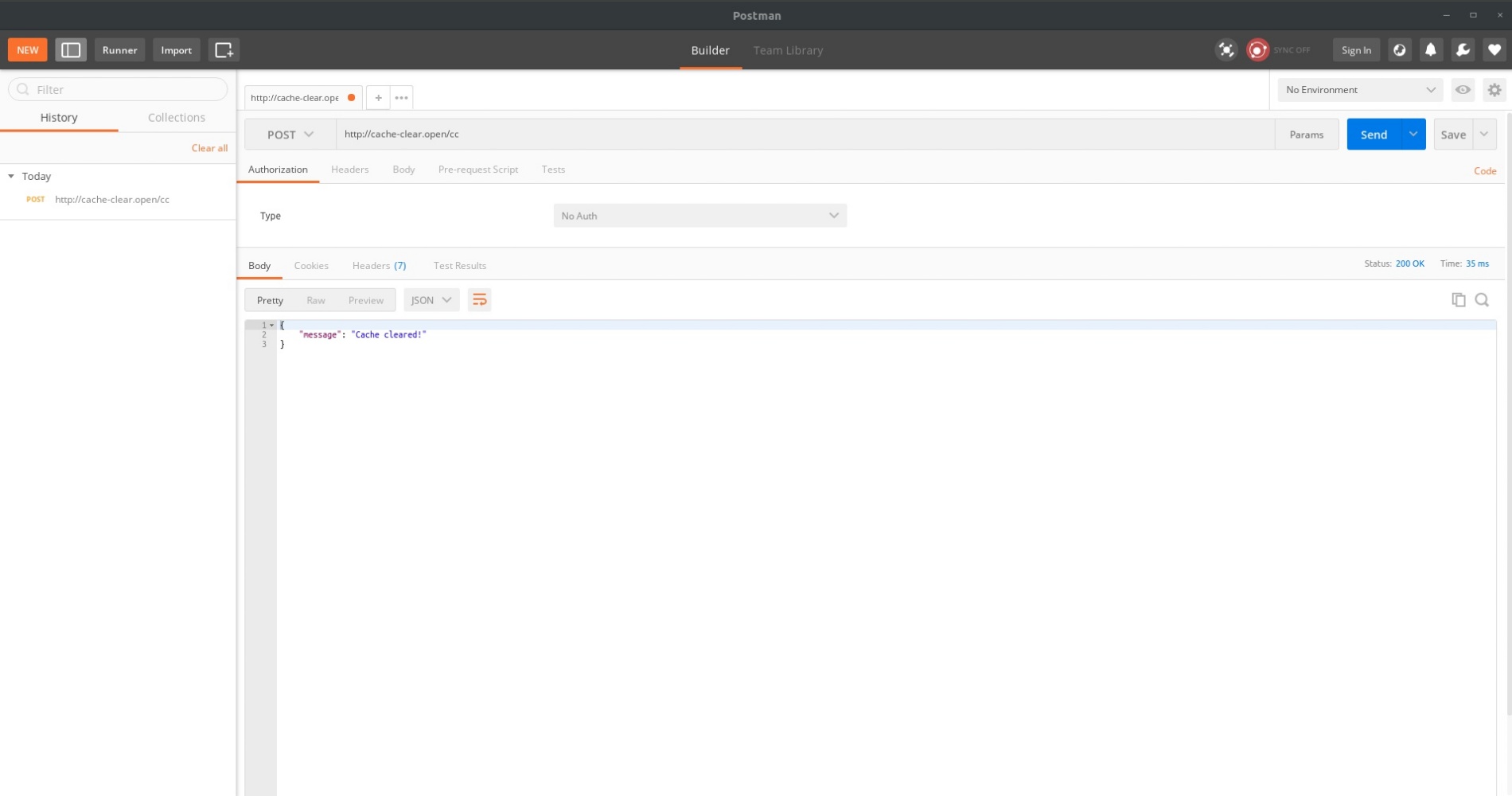Click the 200 OK status text
Viewport: 1512px width, 796px height.
pos(1409,263)
